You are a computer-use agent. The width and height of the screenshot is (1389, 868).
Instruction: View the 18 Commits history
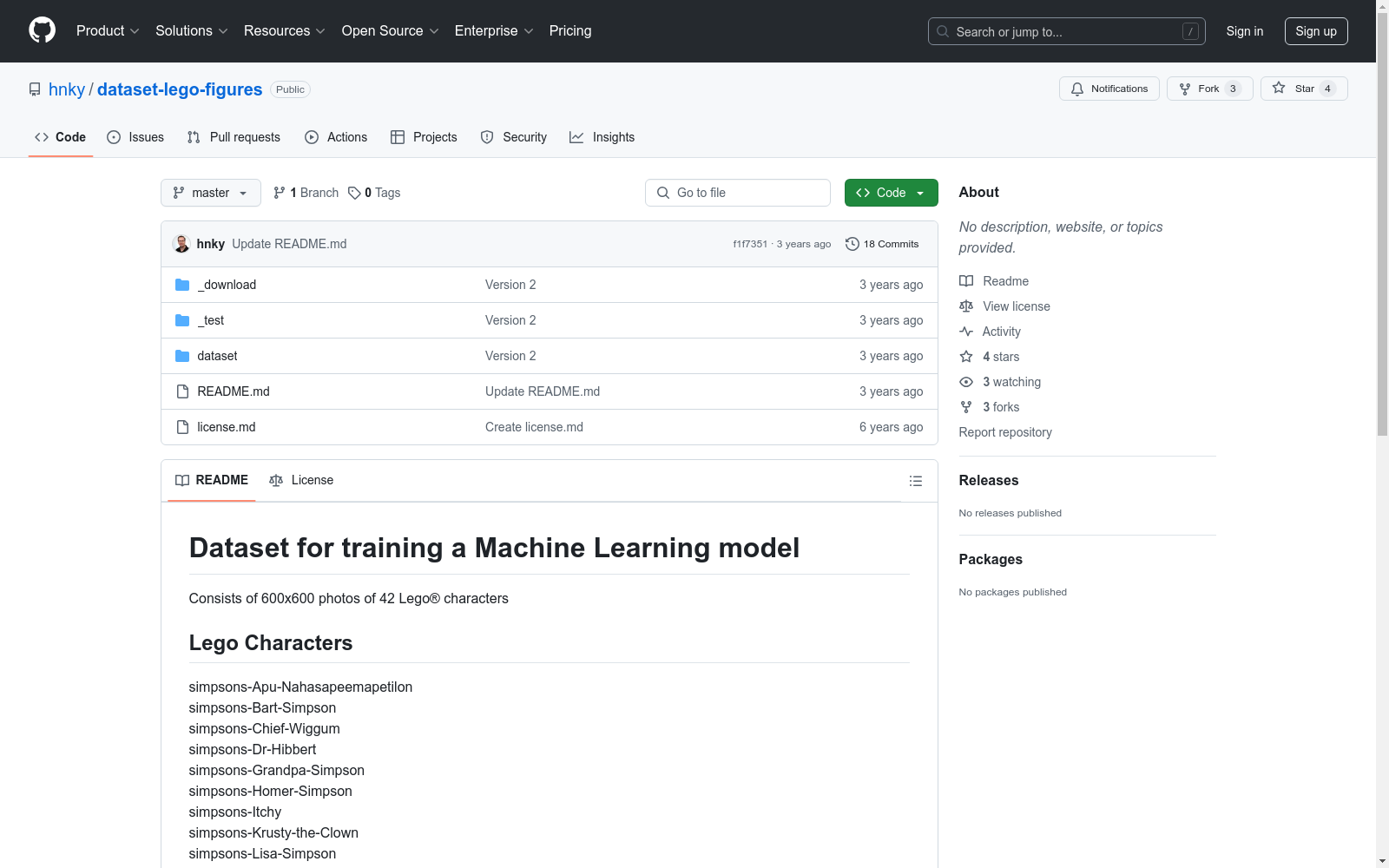882,244
